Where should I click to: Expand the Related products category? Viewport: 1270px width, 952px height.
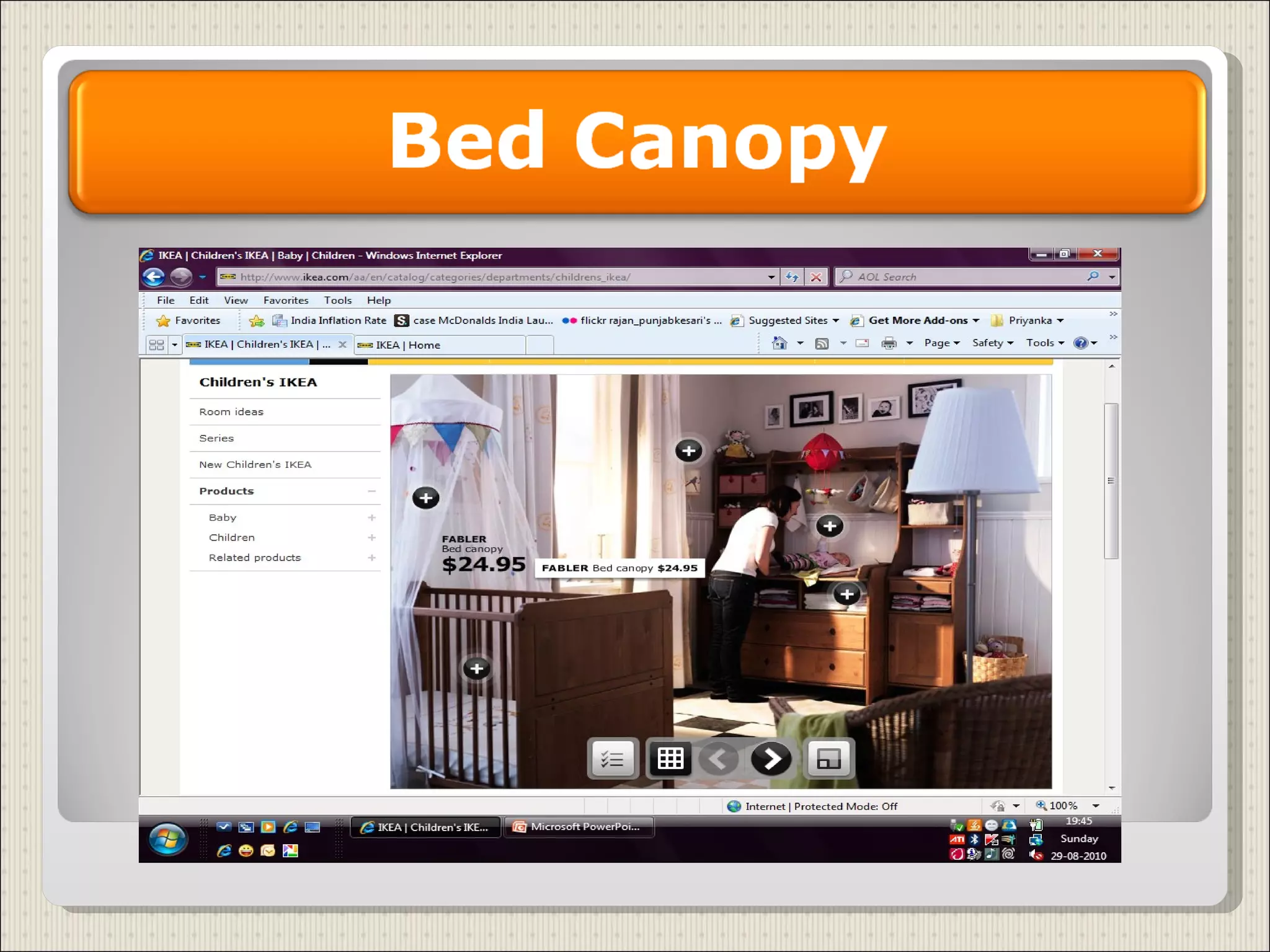point(371,558)
